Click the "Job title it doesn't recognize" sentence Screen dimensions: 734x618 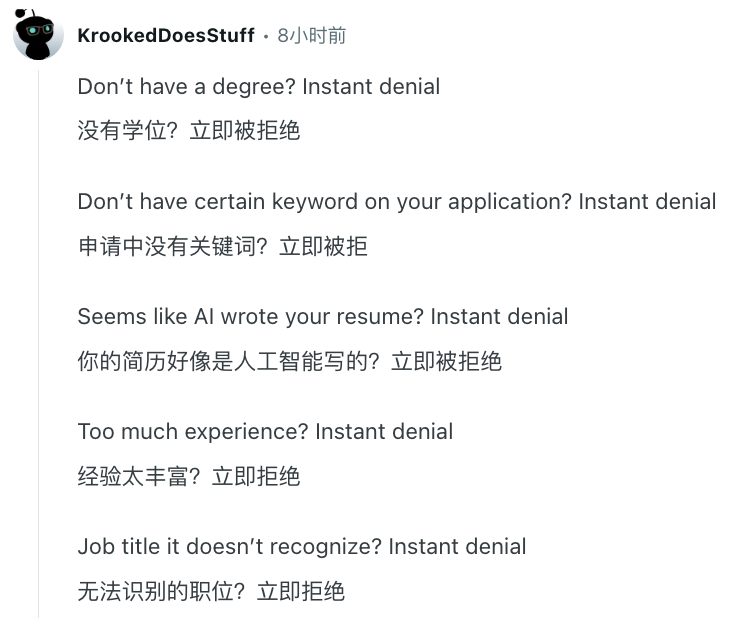(x=302, y=547)
